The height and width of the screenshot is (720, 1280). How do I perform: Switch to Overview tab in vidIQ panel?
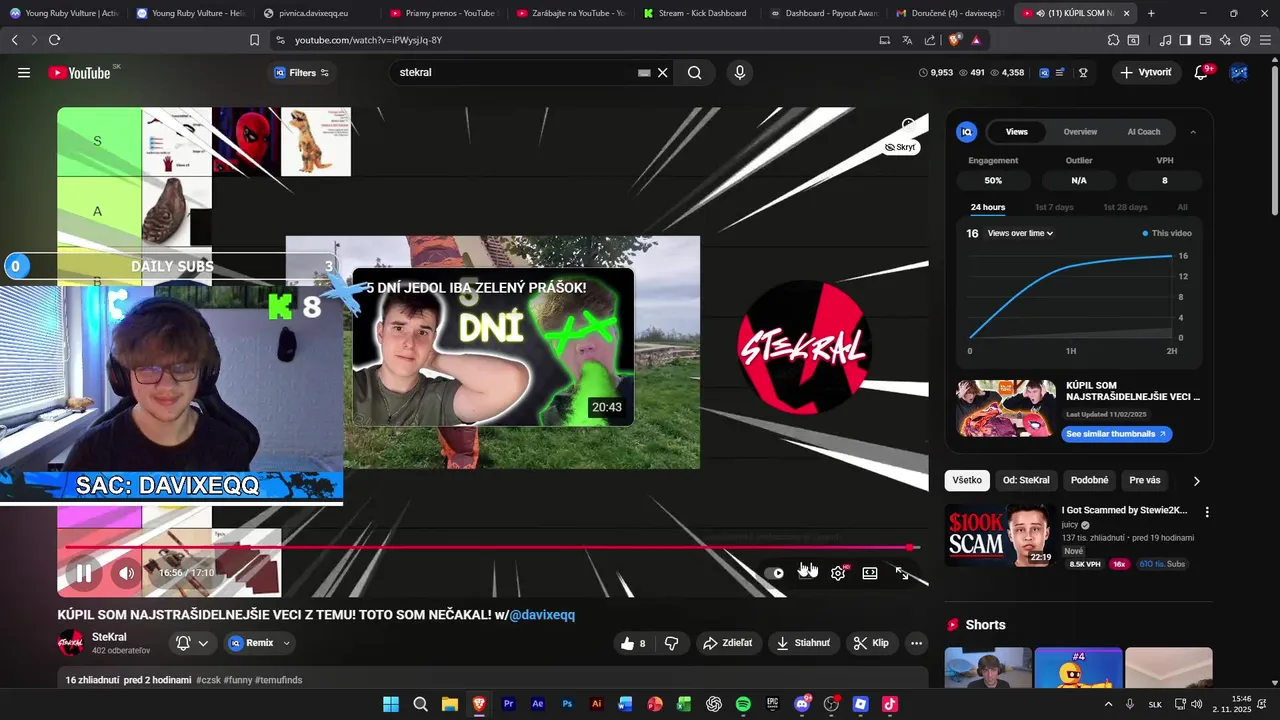1080,132
